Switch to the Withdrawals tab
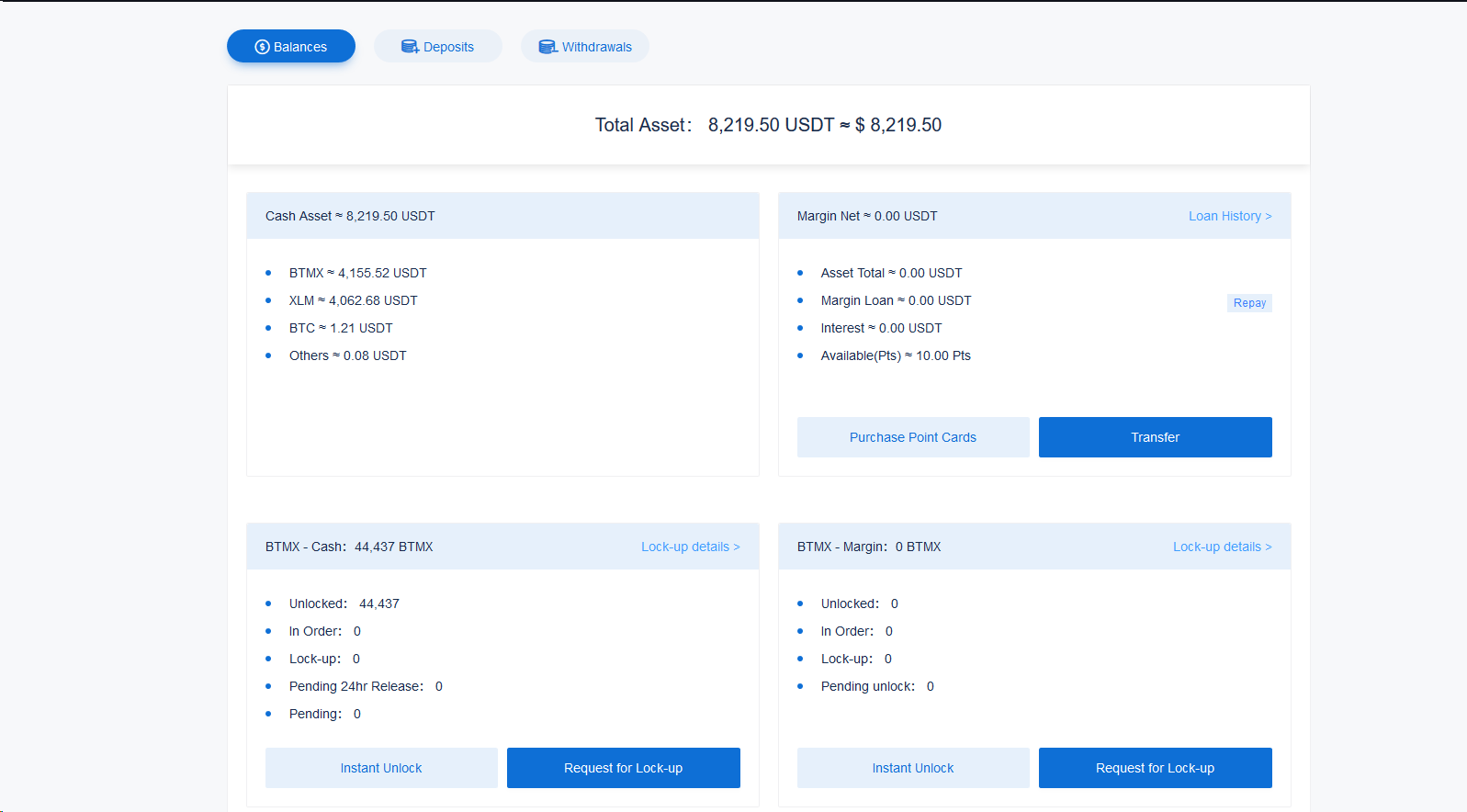The width and height of the screenshot is (1467, 812). [585, 46]
